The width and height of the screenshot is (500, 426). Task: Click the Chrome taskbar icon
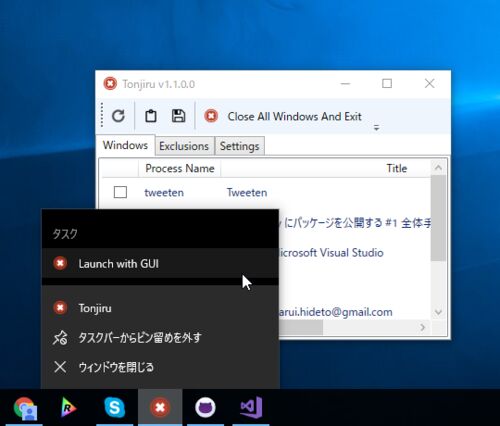(25, 407)
